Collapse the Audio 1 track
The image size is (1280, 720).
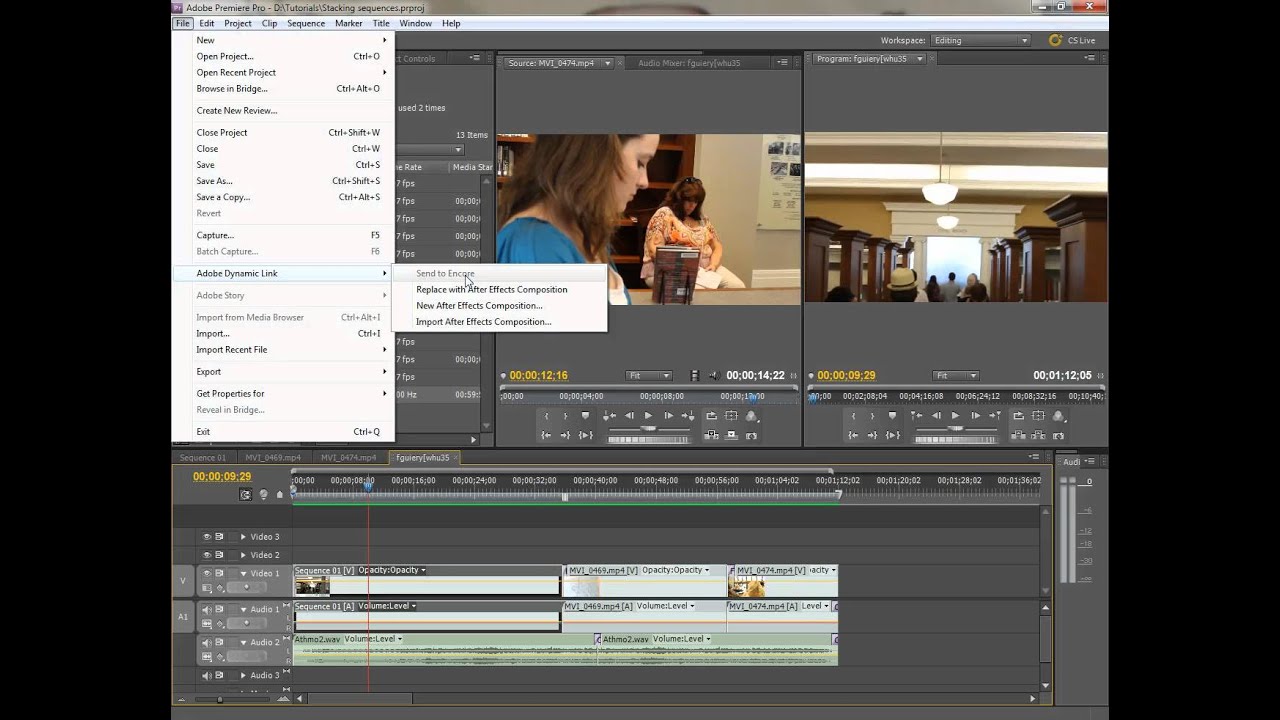243,610
